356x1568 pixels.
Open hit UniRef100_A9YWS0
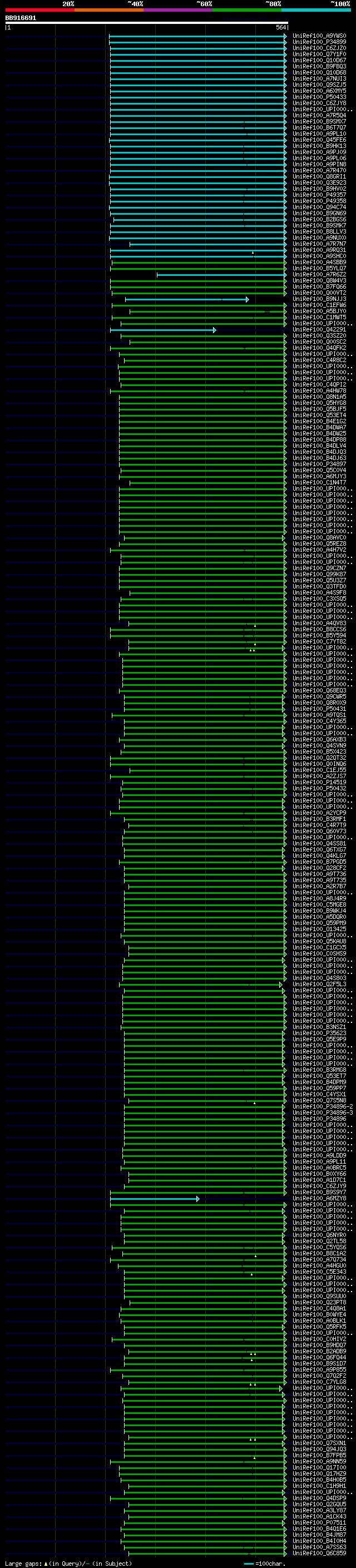pos(319,36)
